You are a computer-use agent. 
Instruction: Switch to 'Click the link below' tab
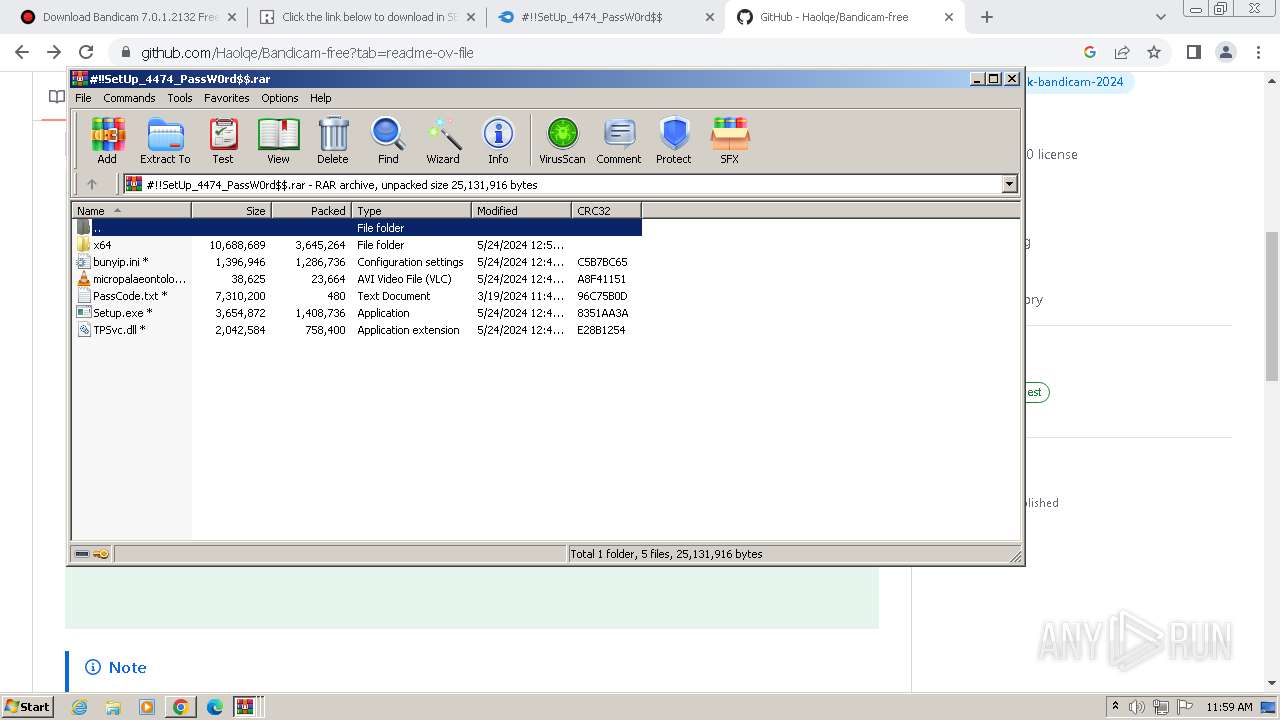pyautogui.click(x=369, y=17)
